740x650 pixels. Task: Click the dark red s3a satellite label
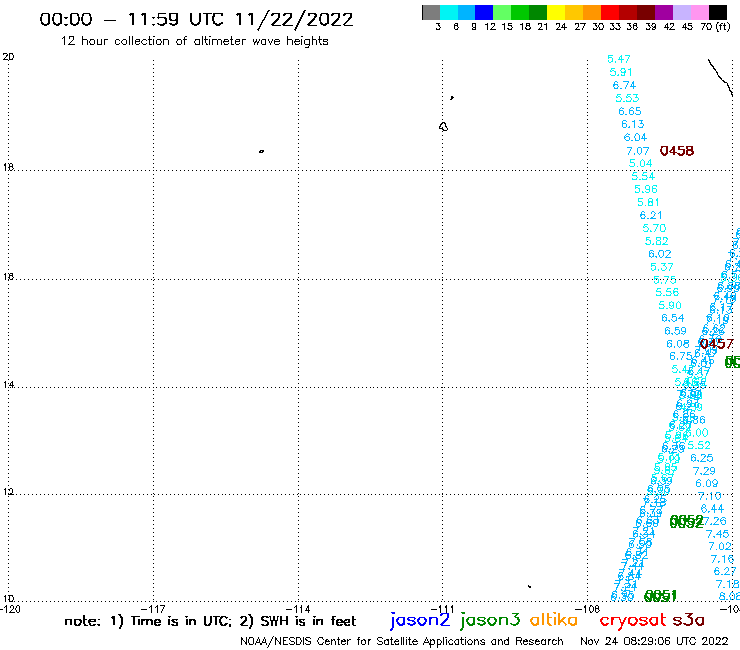[x=688, y=620]
